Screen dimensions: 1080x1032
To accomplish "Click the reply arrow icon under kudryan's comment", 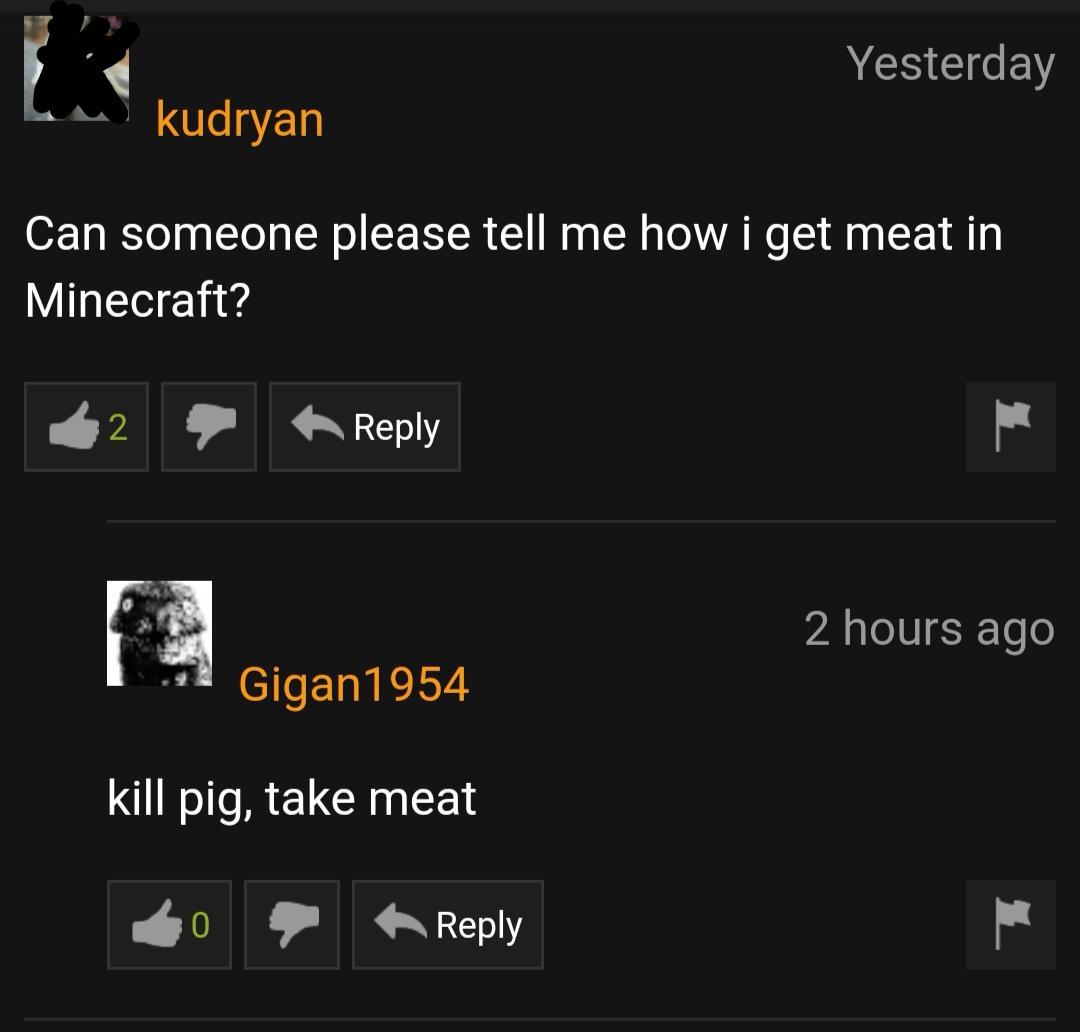I will point(317,424).
